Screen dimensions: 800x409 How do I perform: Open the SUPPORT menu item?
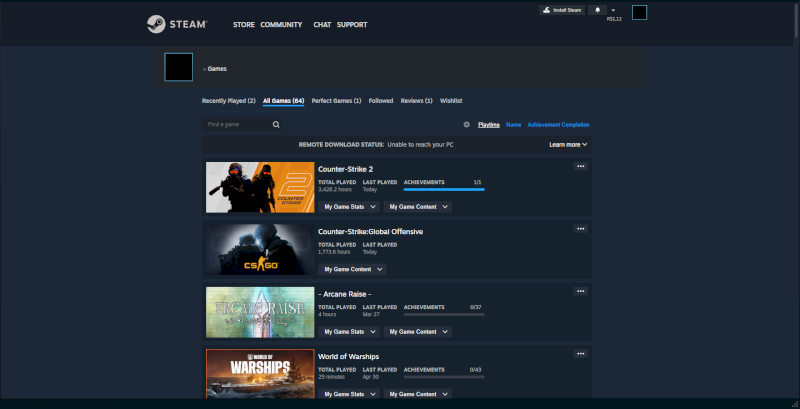[x=352, y=24]
